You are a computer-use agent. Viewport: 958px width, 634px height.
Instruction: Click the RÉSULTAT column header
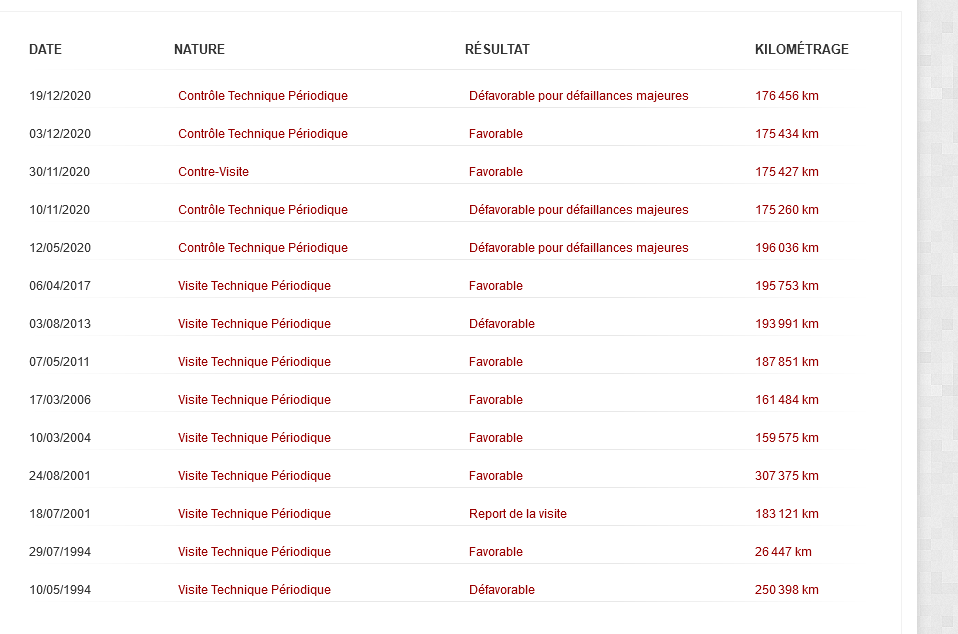497,50
